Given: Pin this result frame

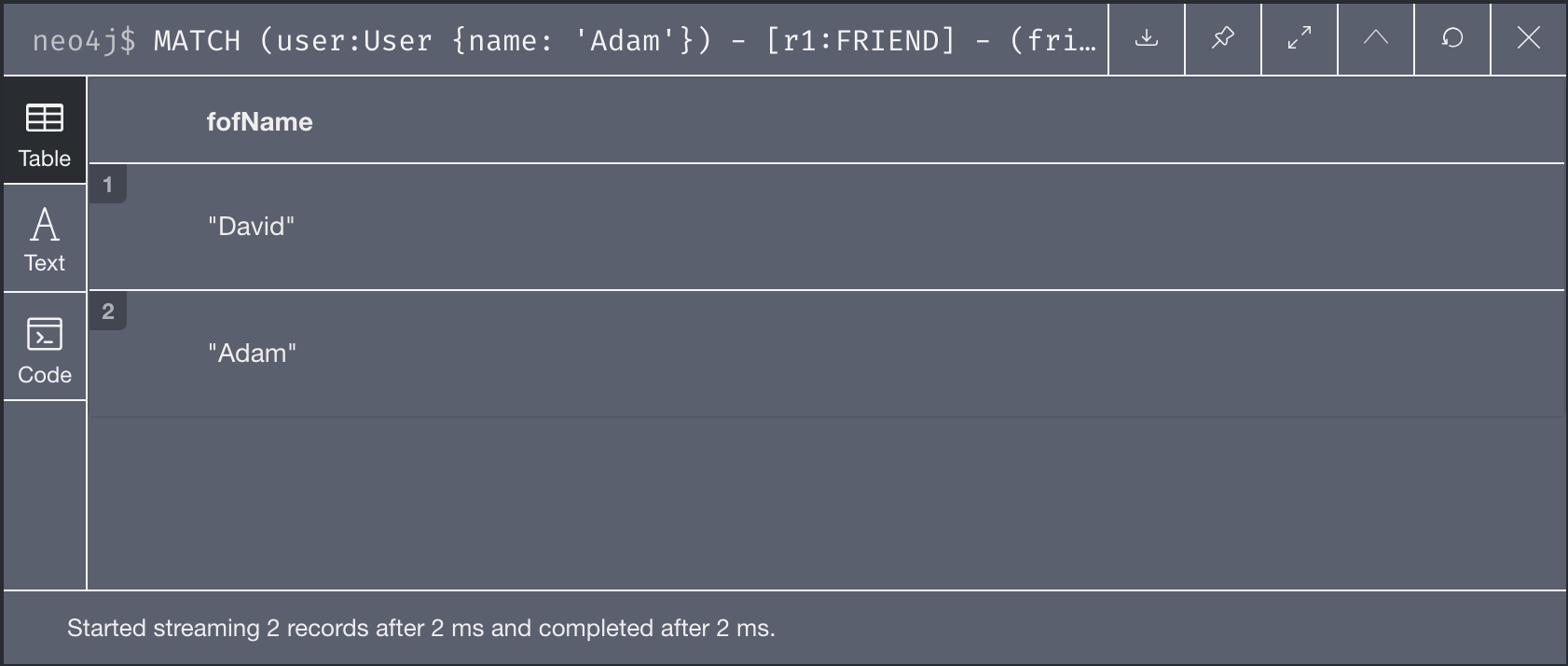Looking at the screenshot, I should click(1223, 38).
